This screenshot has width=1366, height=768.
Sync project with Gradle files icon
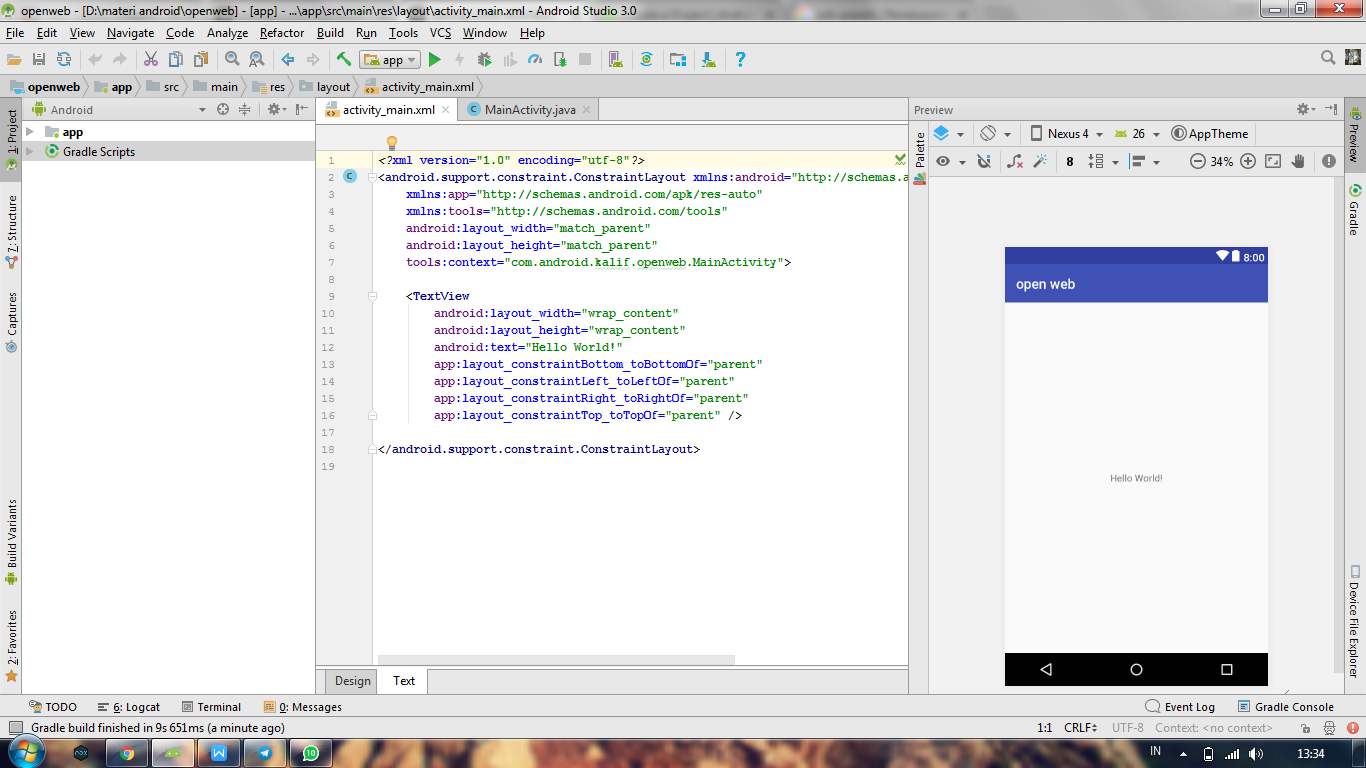click(648, 59)
